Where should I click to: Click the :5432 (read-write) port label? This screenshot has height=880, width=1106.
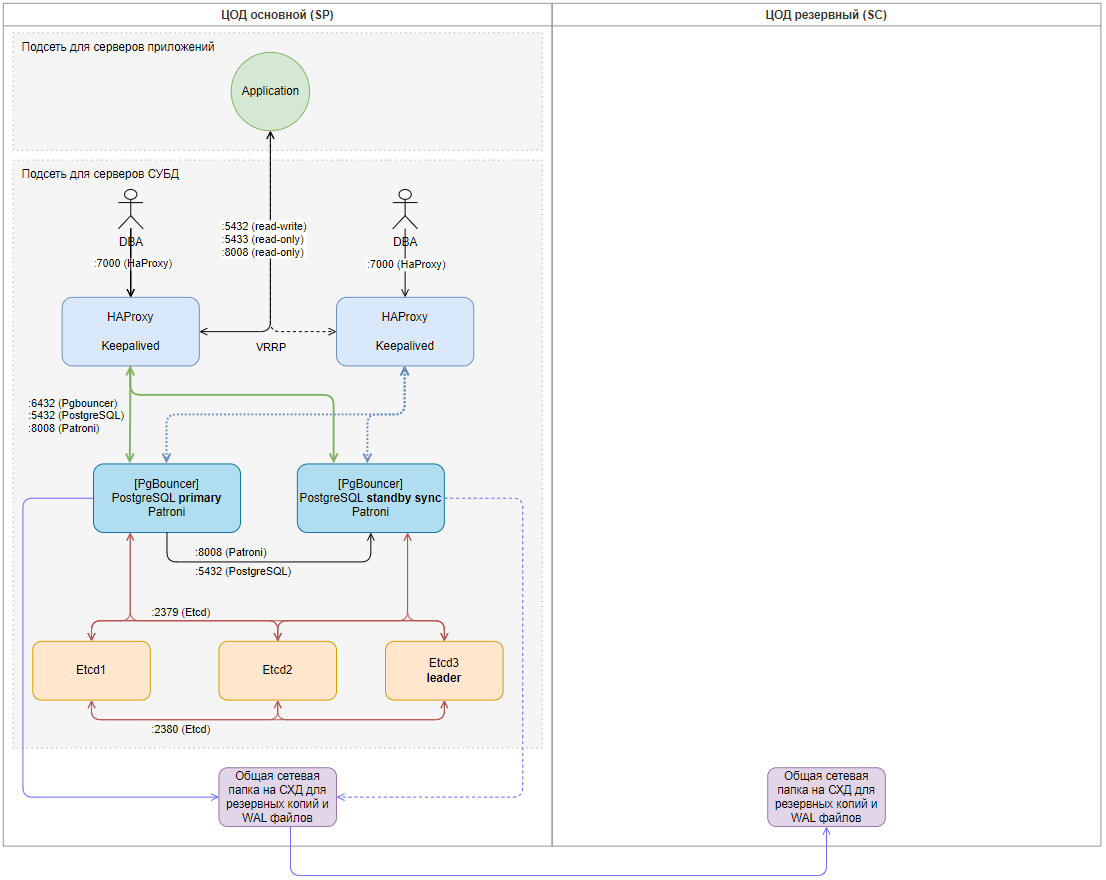pyautogui.click(x=264, y=227)
